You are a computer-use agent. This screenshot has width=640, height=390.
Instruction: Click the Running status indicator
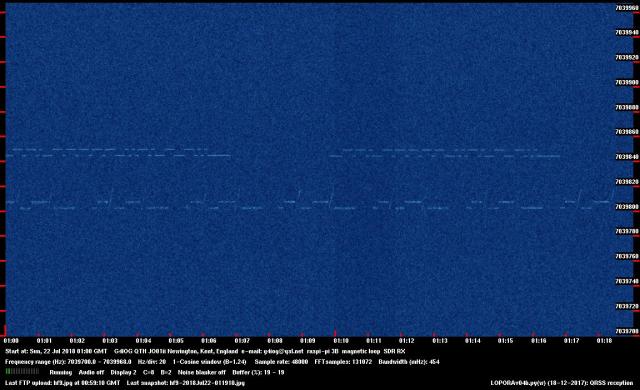pyautogui.click(x=60, y=372)
